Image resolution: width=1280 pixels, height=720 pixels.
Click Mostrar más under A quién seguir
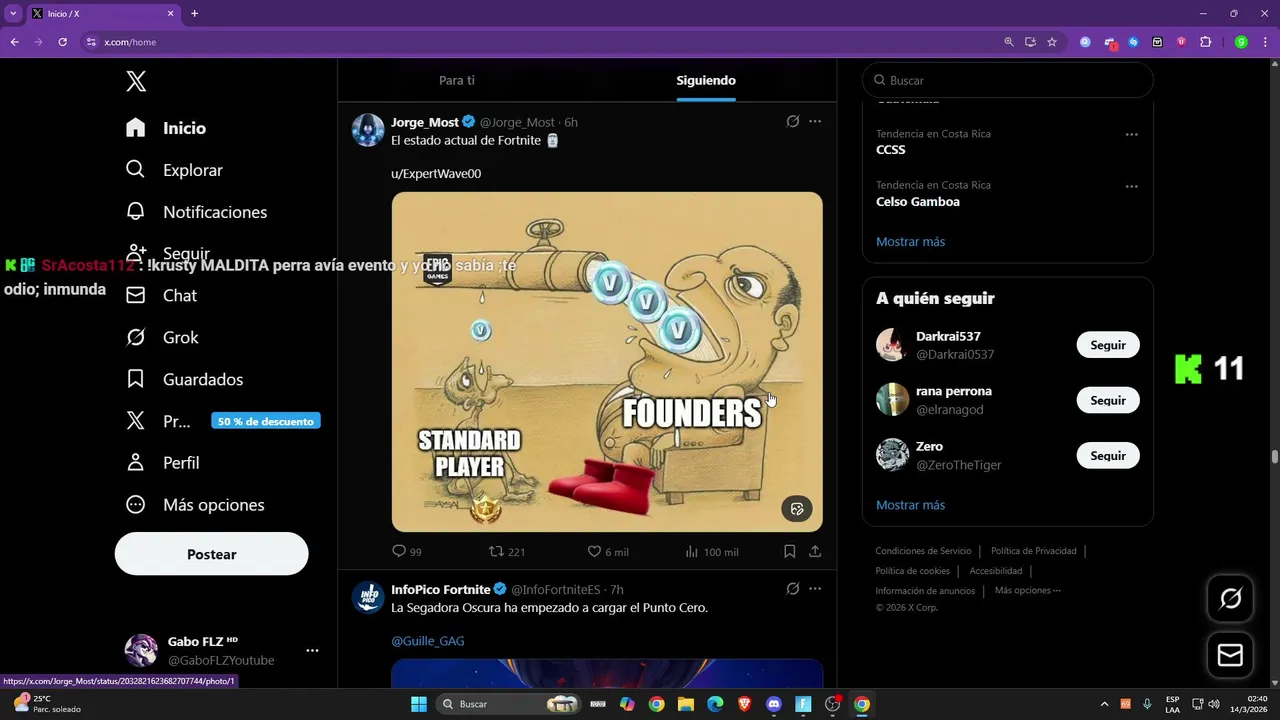[910, 505]
